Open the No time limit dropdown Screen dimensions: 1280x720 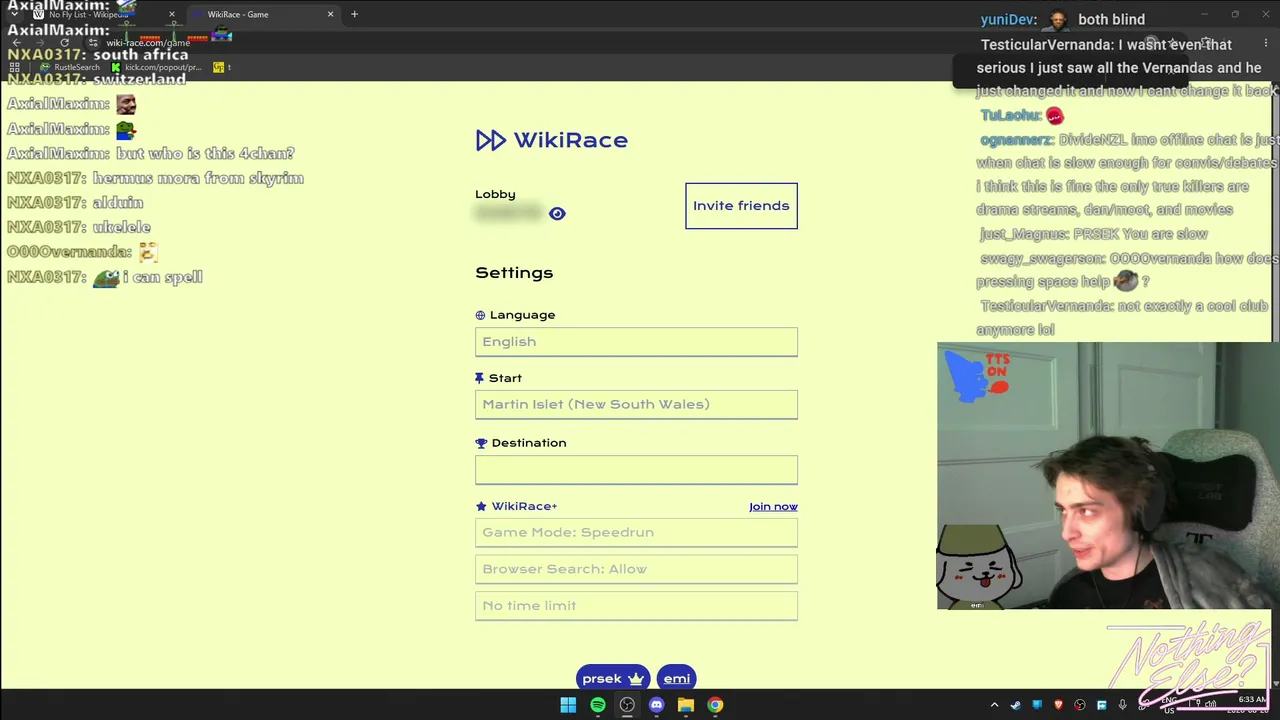[x=636, y=605]
